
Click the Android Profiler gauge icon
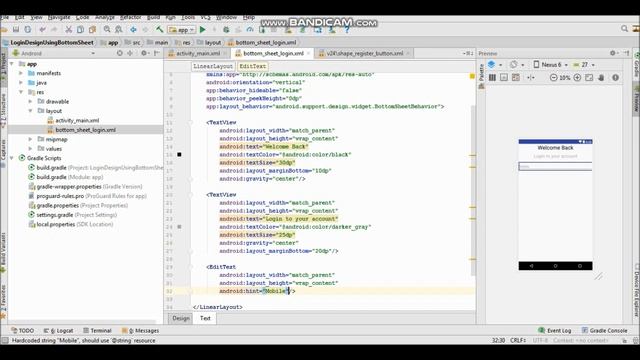coord(250,29)
